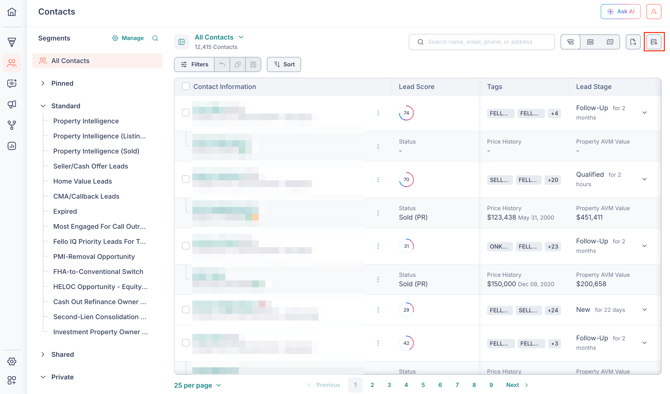This screenshot has width=670, height=394.
Task: Check the first contact row checkbox
Action: [186, 113]
